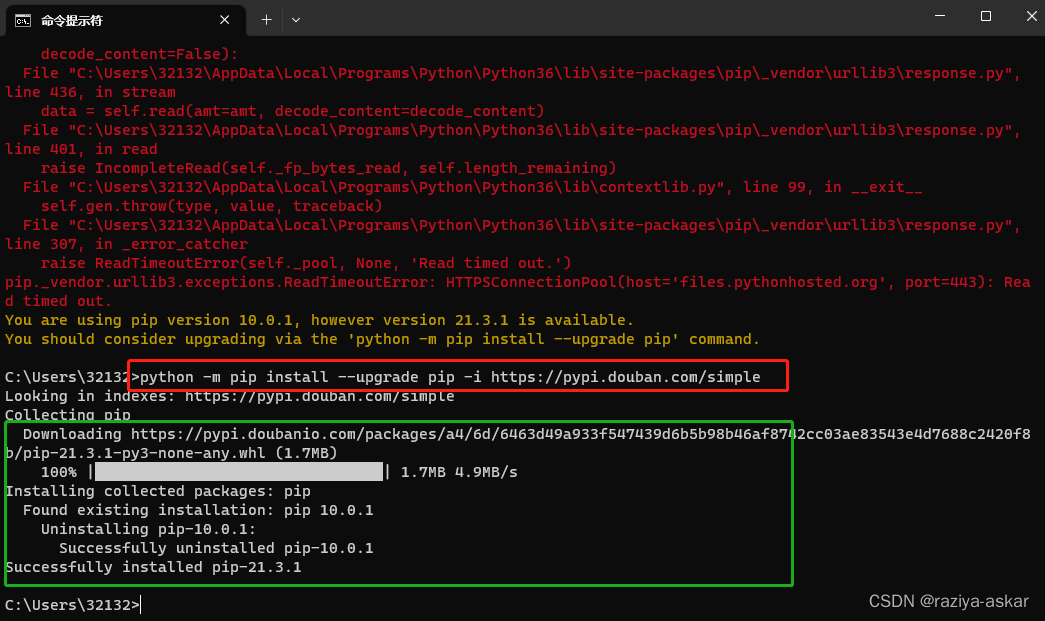Click 'You should consider upgrading' warning line

pyautogui.click(x=382, y=339)
